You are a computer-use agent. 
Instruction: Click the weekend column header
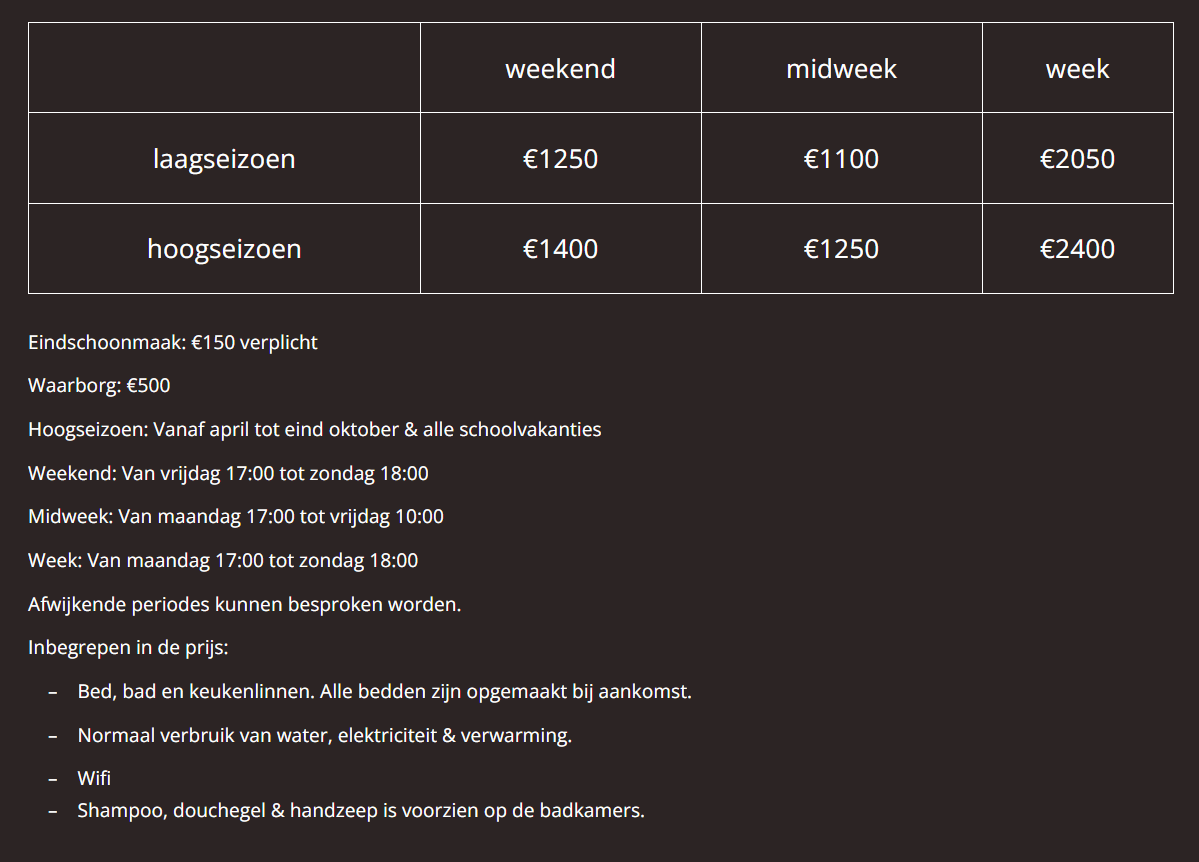tap(560, 69)
